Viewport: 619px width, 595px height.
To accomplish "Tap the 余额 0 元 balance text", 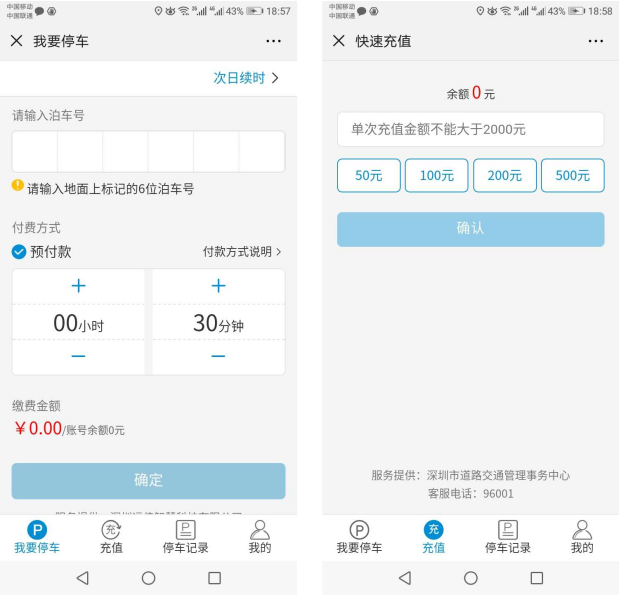I will pyautogui.click(x=471, y=93).
